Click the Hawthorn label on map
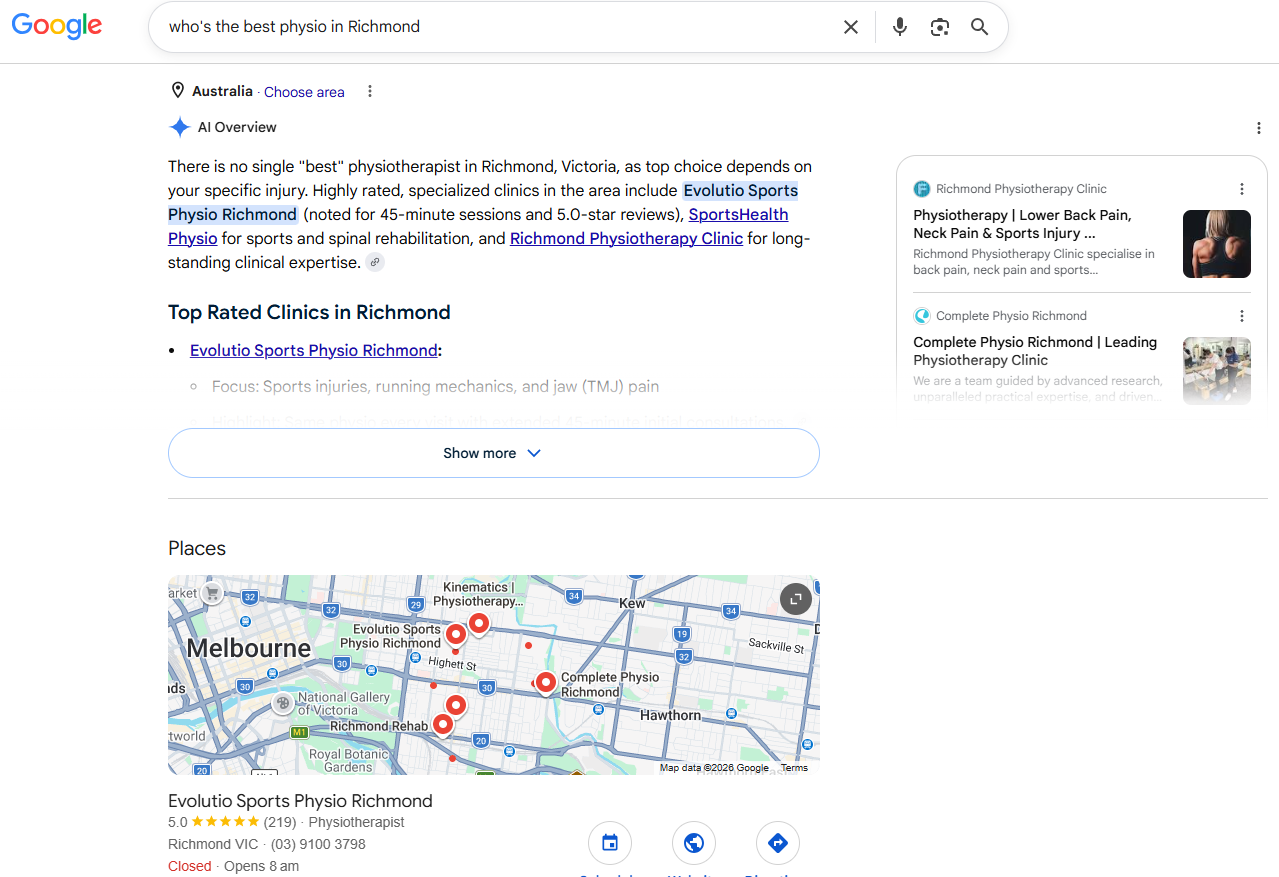 pos(670,716)
